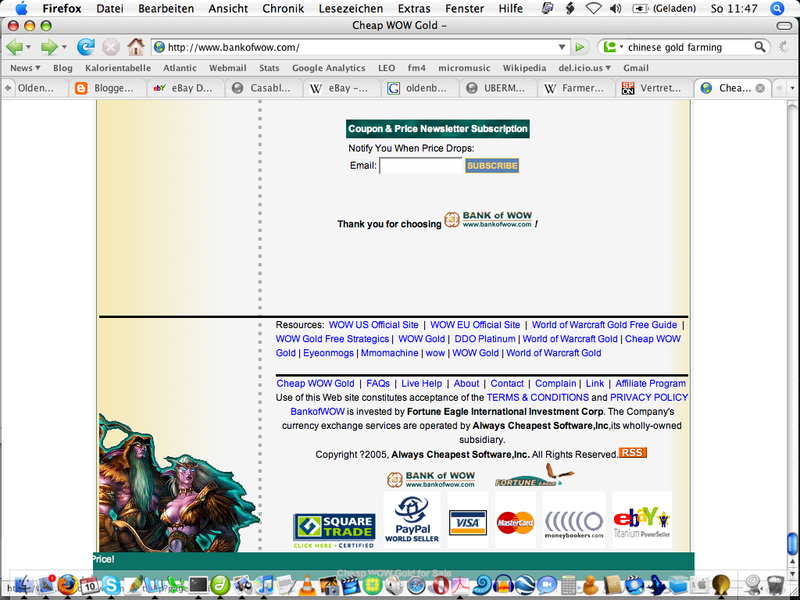The image size is (800, 600).
Task: Open the list all tabs dropdown
Action: 792,88
